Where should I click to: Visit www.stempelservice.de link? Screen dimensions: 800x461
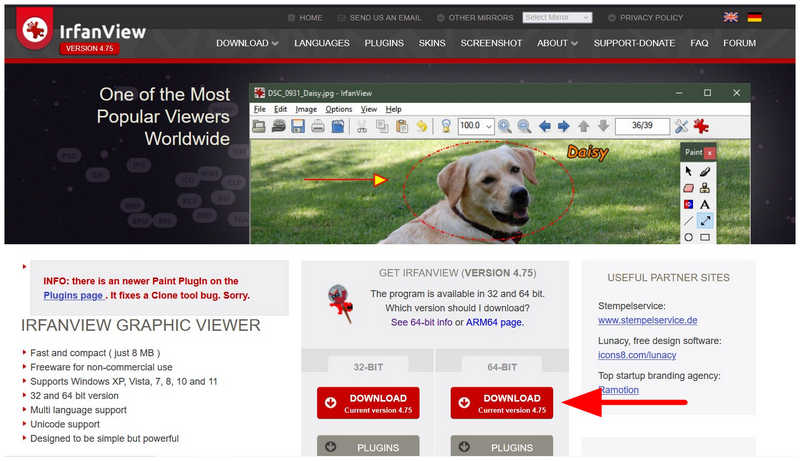(647, 320)
